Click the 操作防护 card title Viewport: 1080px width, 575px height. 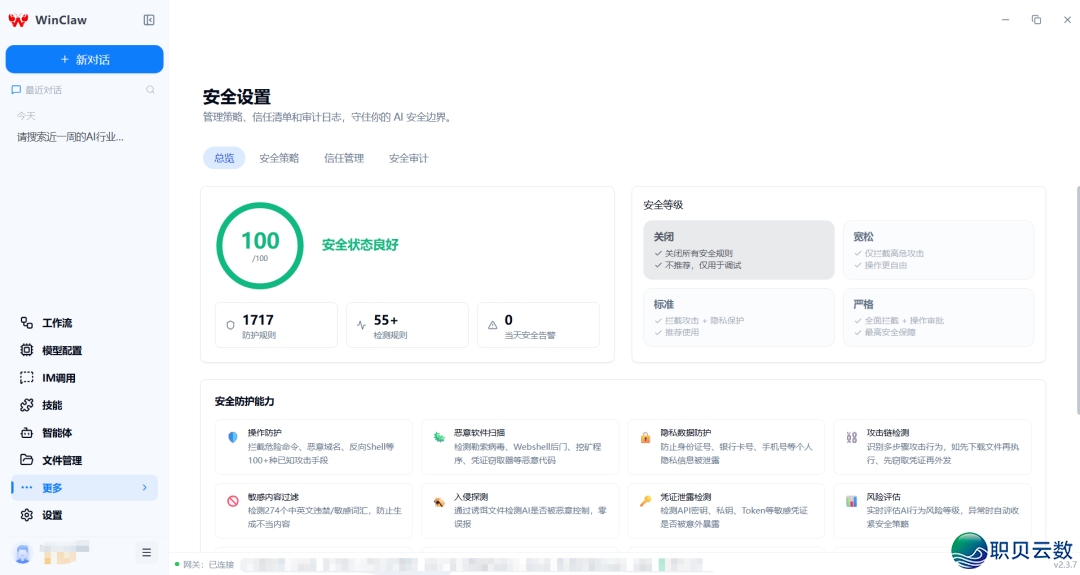264,432
